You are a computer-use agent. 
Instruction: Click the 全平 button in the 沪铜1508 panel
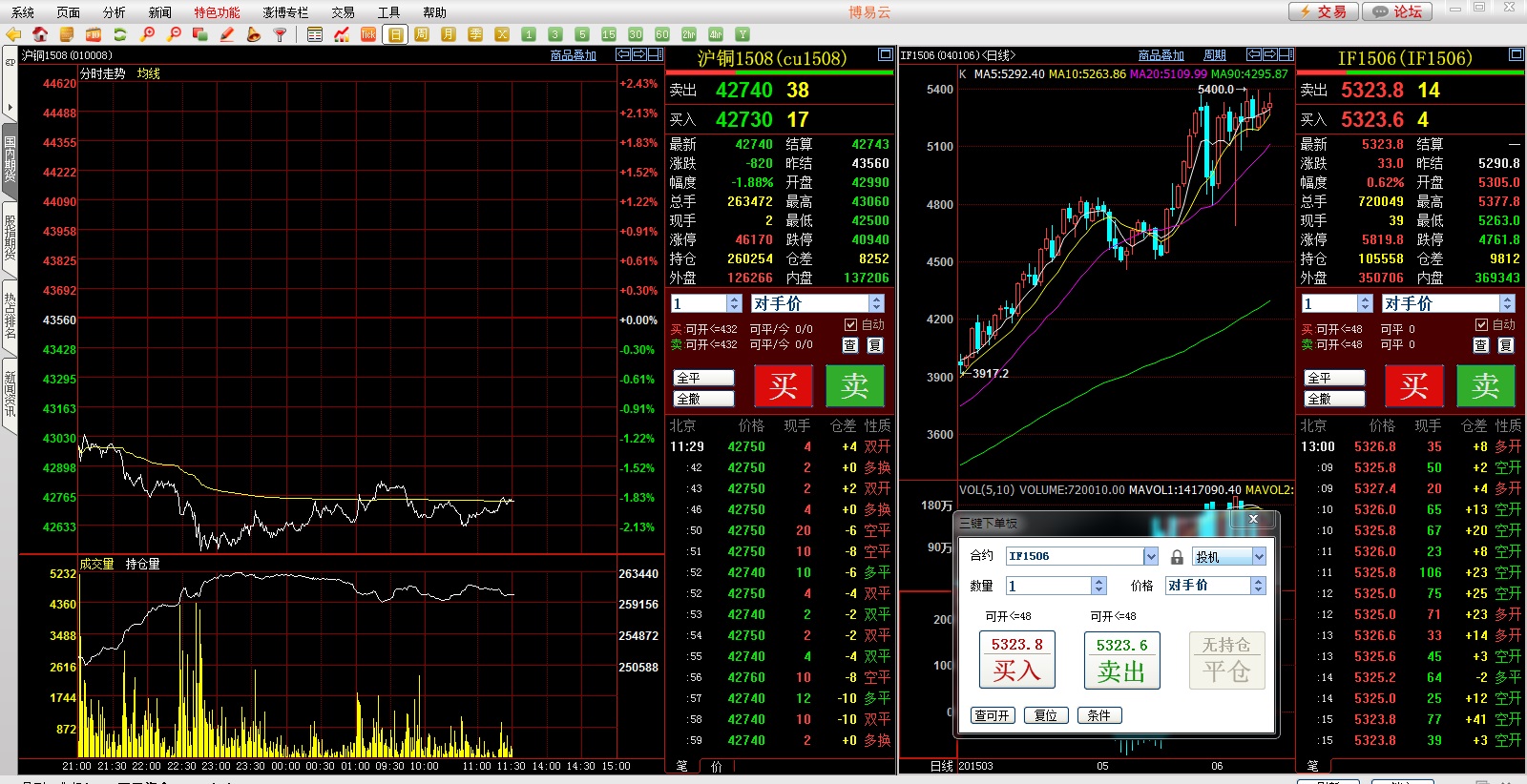coord(703,378)
